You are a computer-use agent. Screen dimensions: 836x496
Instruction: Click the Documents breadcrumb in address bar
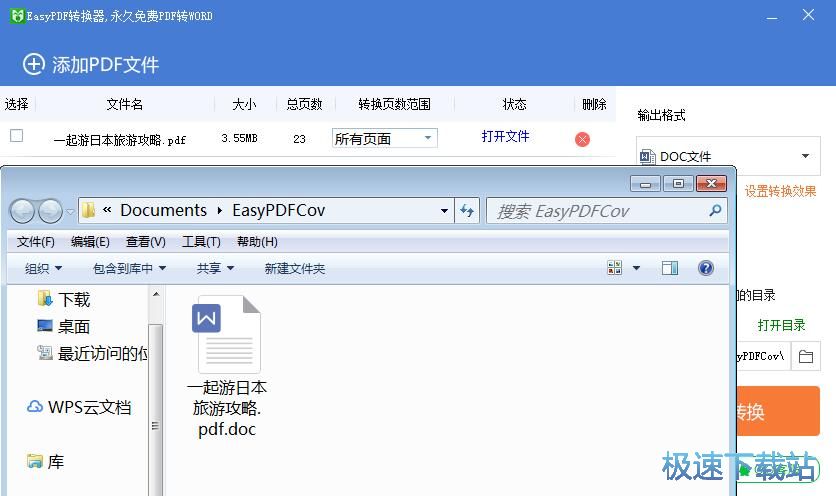pyautogui.click(x=163, y=210)
